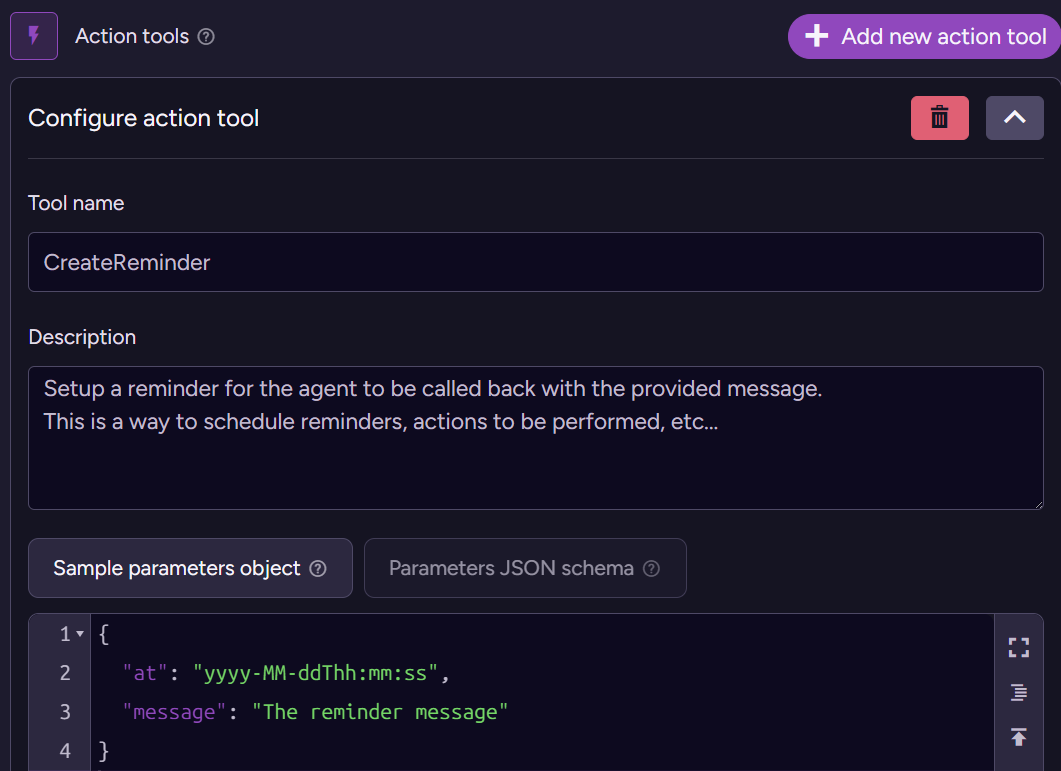
Task: Click the Description textarea resize handle
Action: tap(1037, 503)
